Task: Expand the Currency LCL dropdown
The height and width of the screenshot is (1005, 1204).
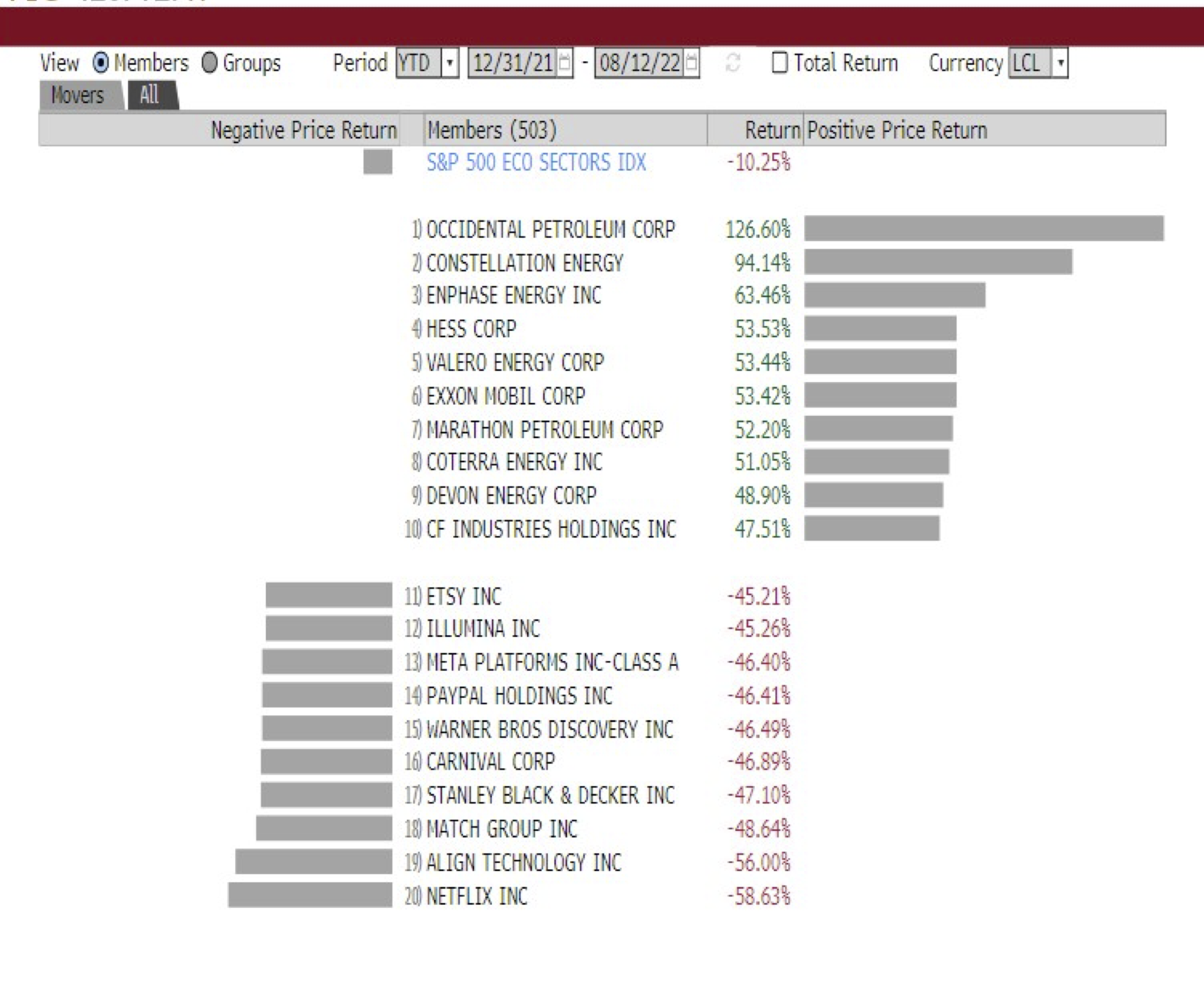Action: pyautogui.click(x=1060, y=63)
